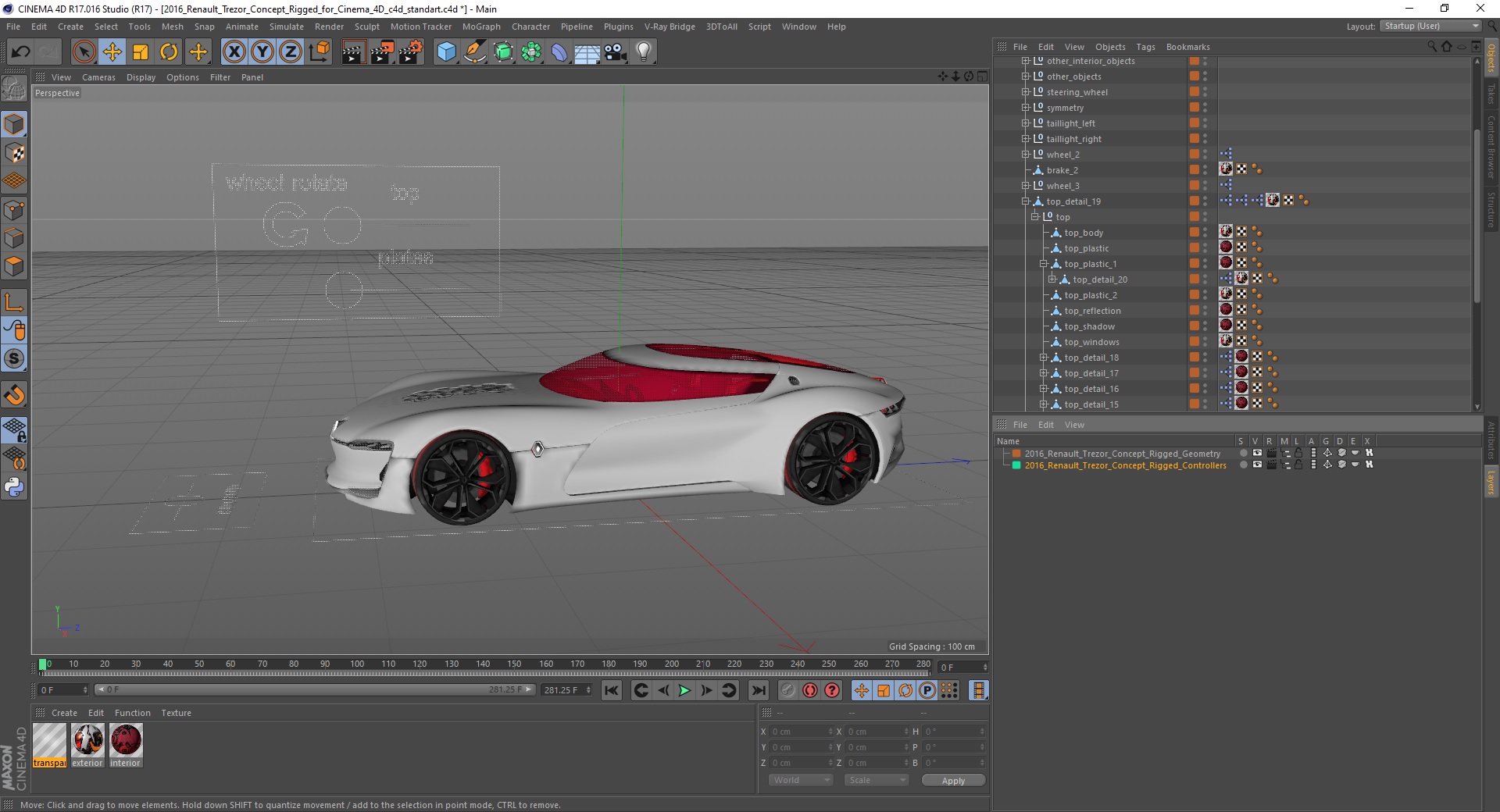
Task: Go to the start of animation
Action: [612, 690]
